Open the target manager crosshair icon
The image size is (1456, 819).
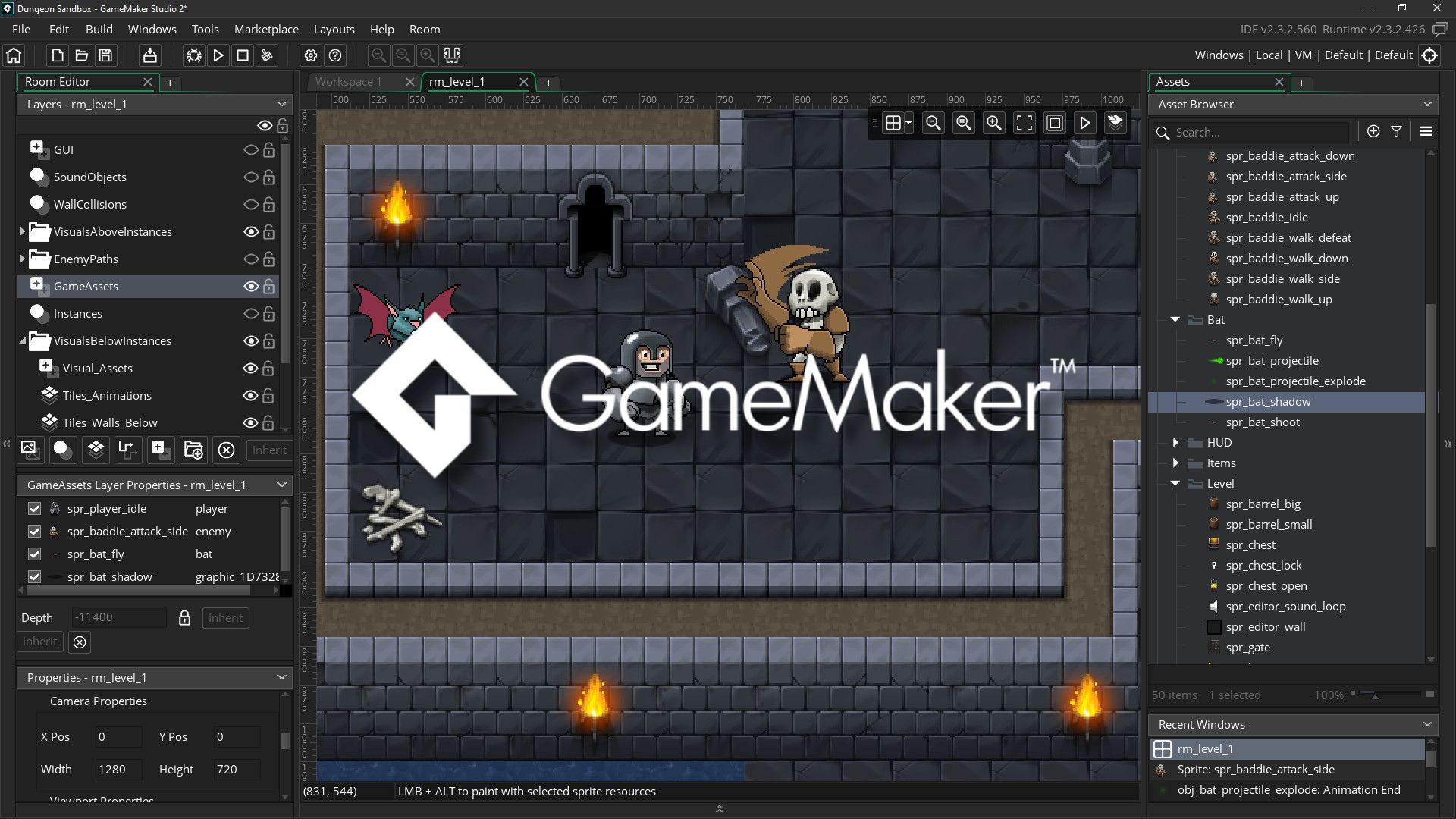tap(1429, 55)
